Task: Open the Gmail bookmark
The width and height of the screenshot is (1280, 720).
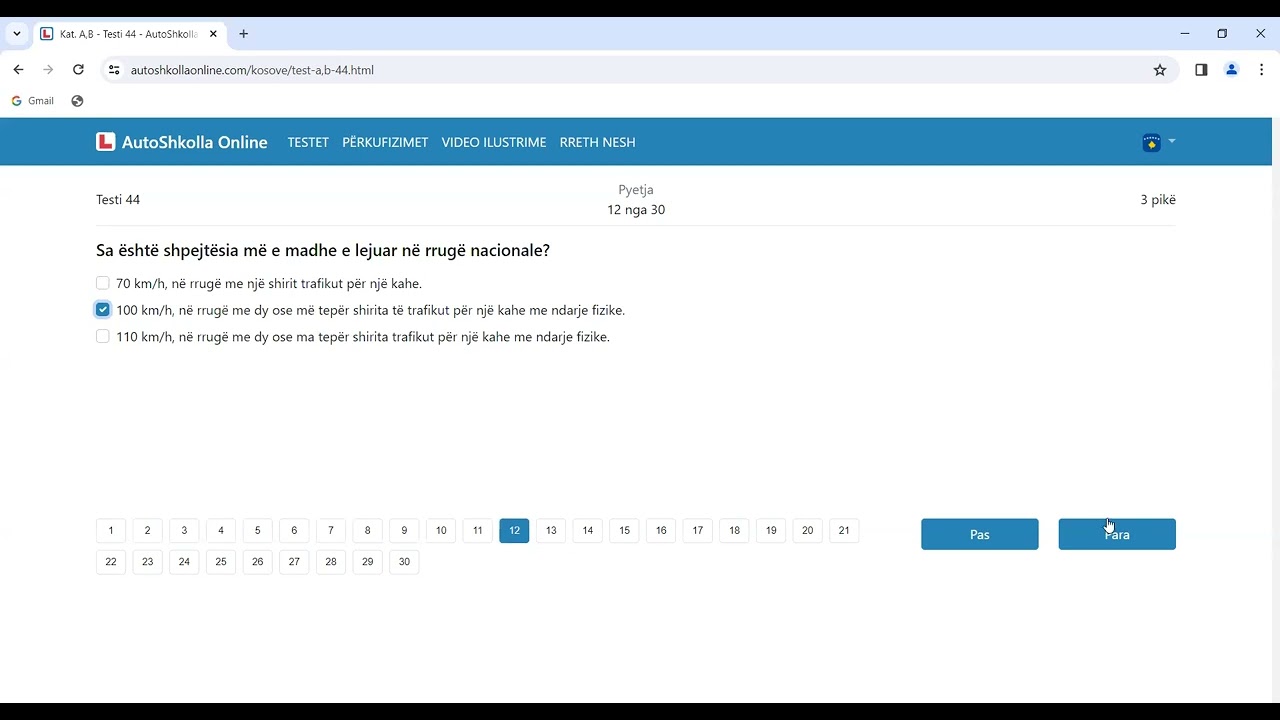Action: tap(33, 101)
